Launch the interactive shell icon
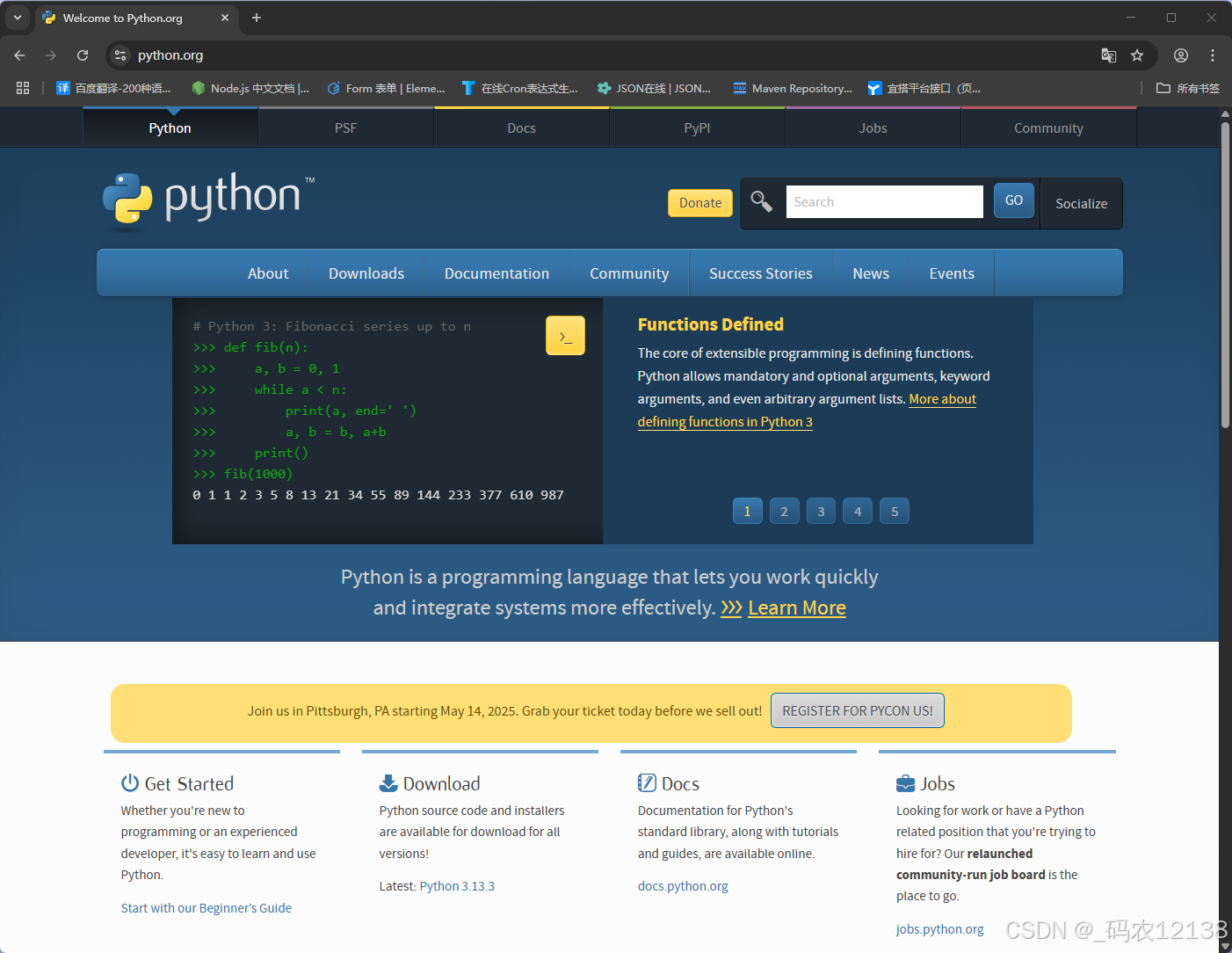This screenshot has height=953, width=1232. pos(565,336)
